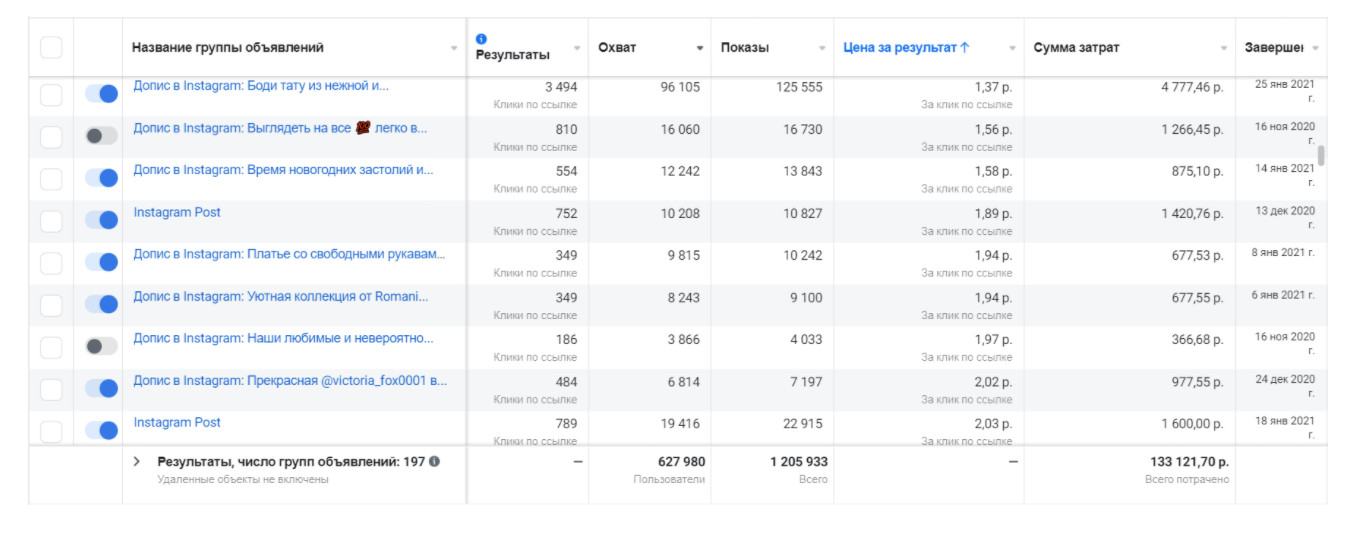Open the Прекрасная @victoria_fox0001 ad set link

point(290,381)
